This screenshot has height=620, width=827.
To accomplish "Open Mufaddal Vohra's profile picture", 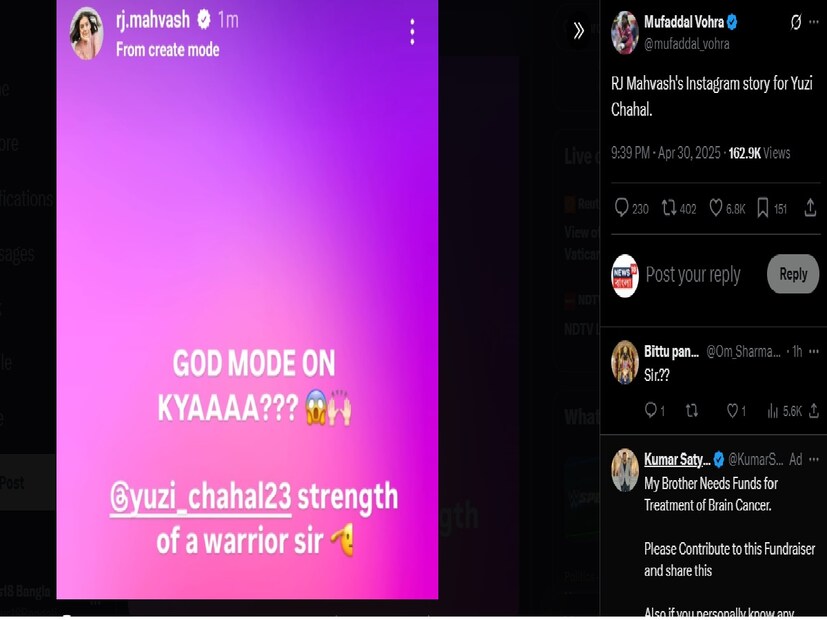I will [624, 33].
